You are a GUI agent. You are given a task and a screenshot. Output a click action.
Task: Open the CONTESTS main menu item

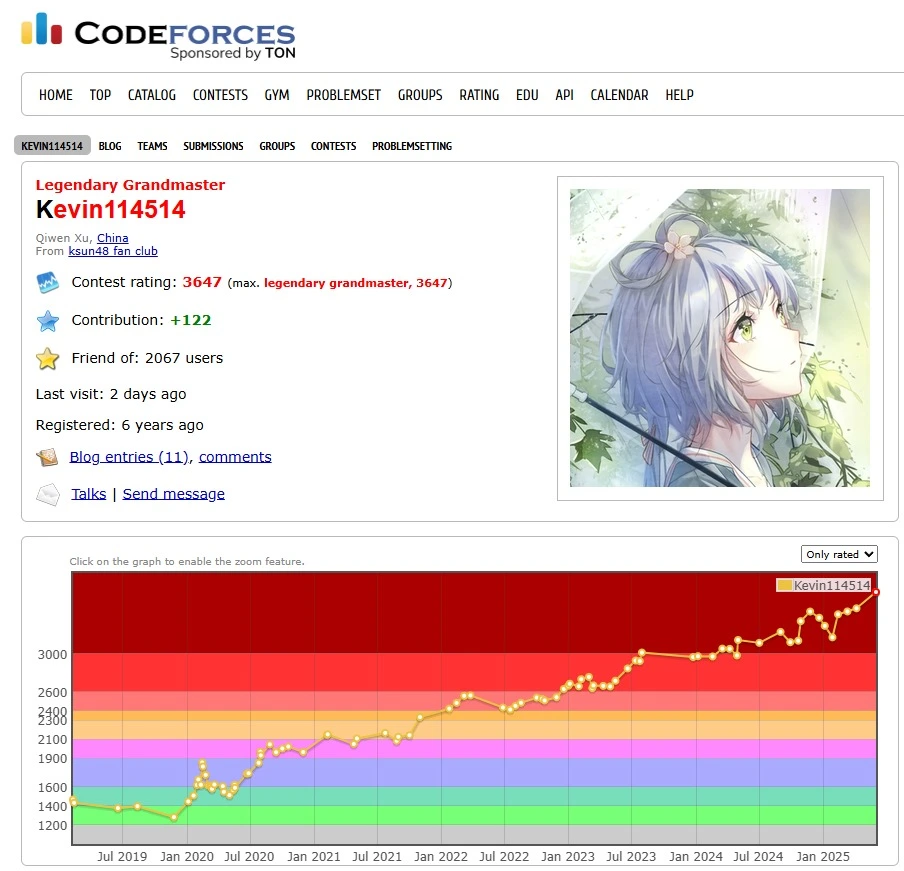[220, 95]
